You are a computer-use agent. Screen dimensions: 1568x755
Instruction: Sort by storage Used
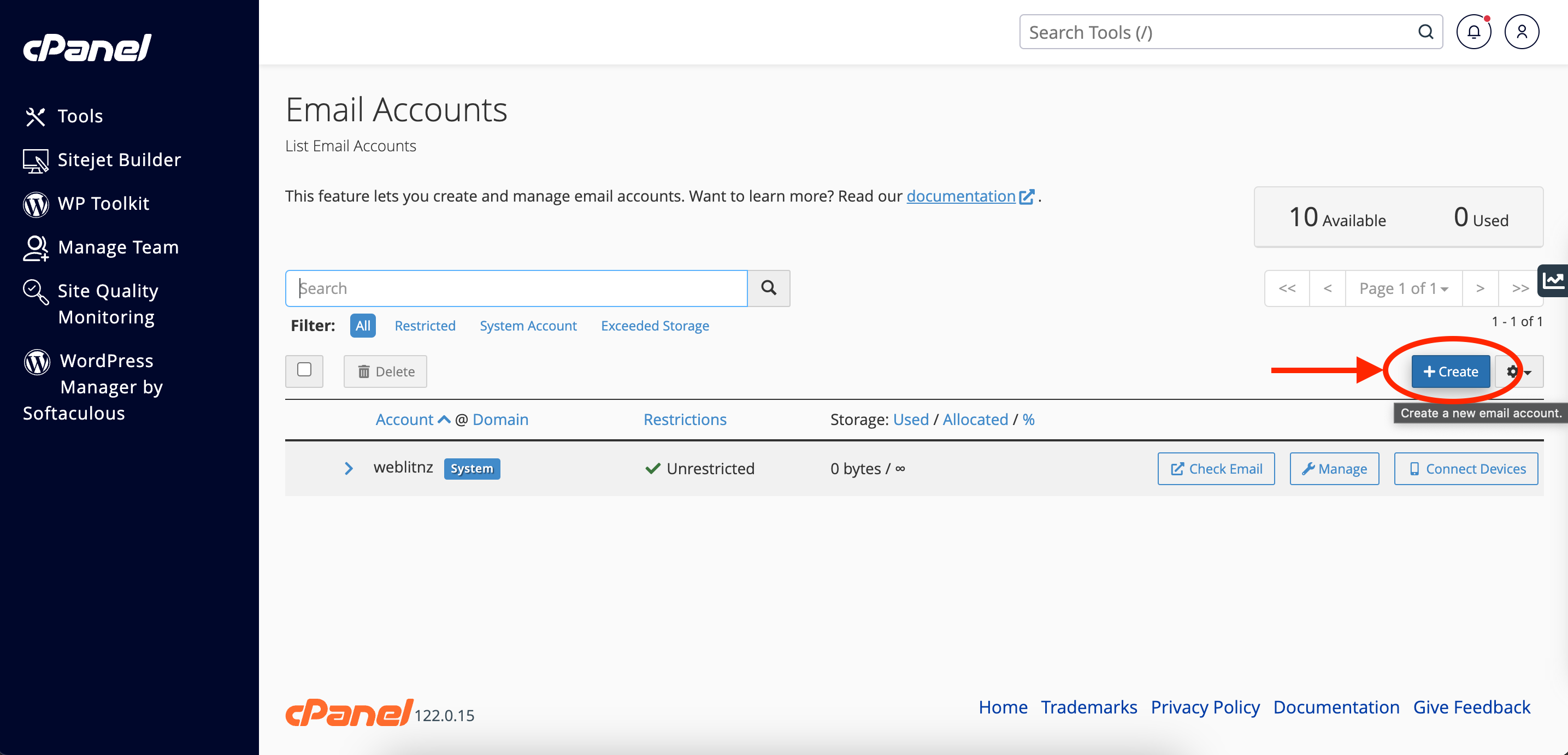(x=911, y=420)
